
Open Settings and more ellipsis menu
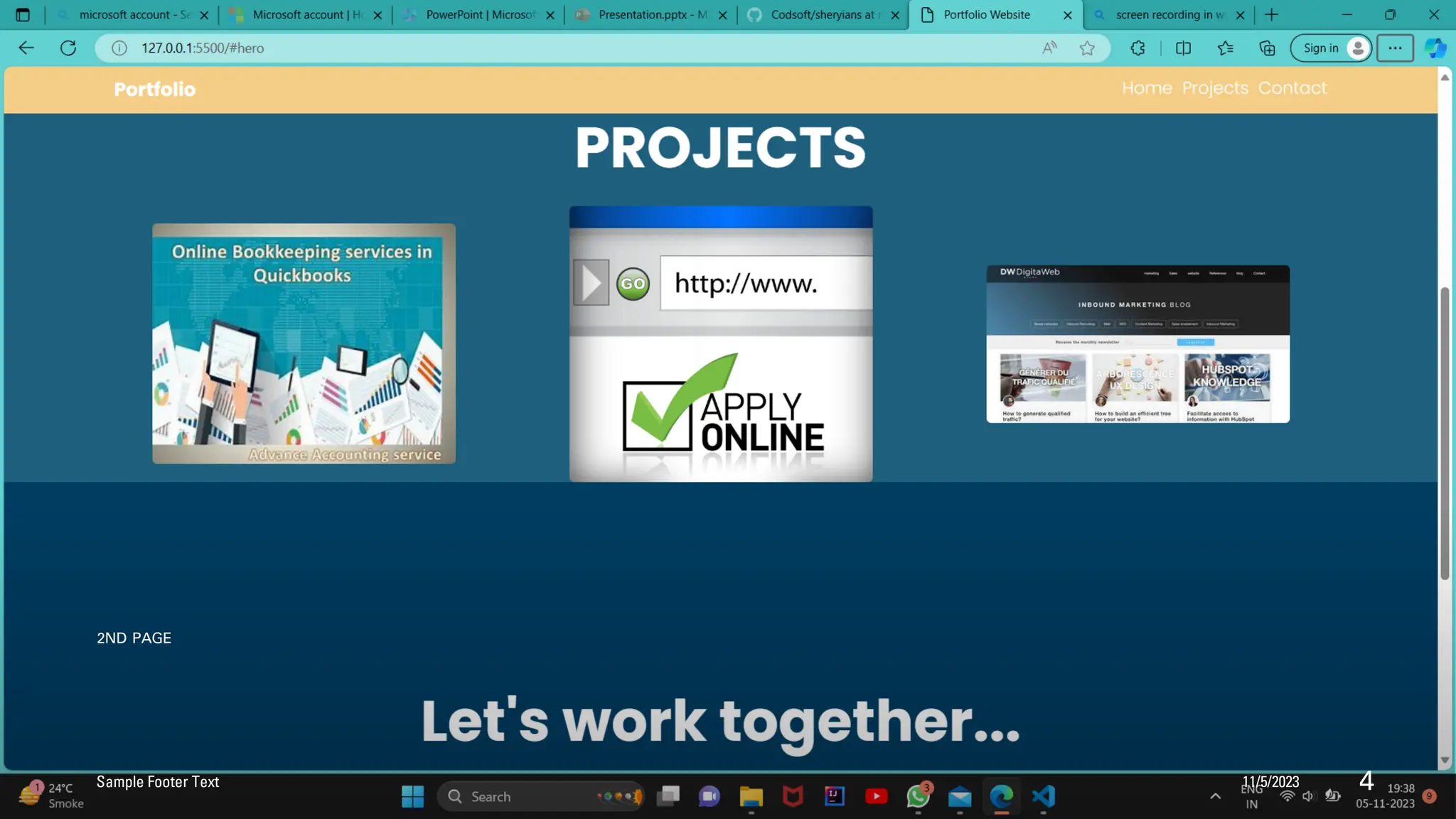[1395, 48]
